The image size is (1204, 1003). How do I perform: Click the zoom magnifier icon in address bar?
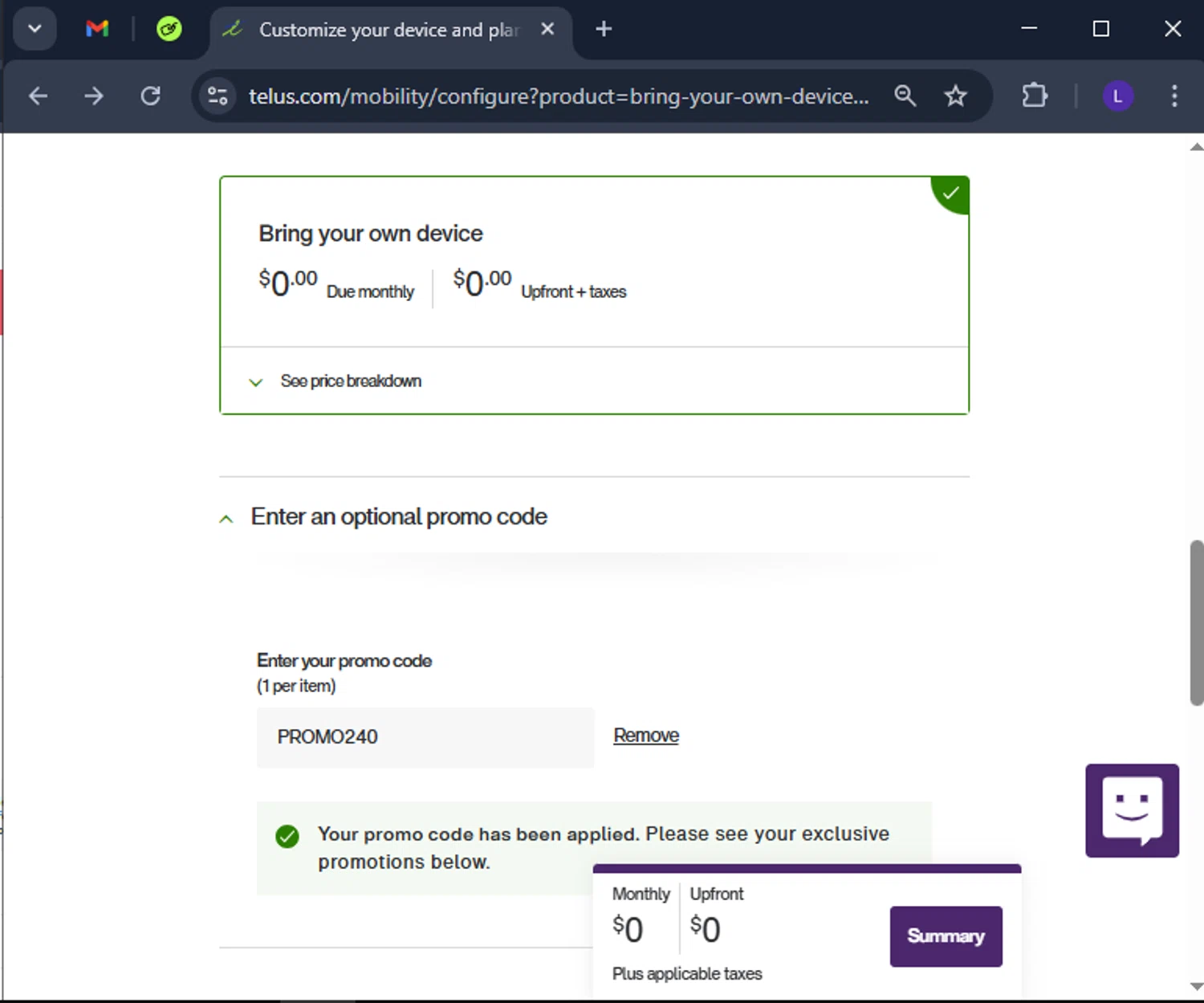tap(905, 96)
